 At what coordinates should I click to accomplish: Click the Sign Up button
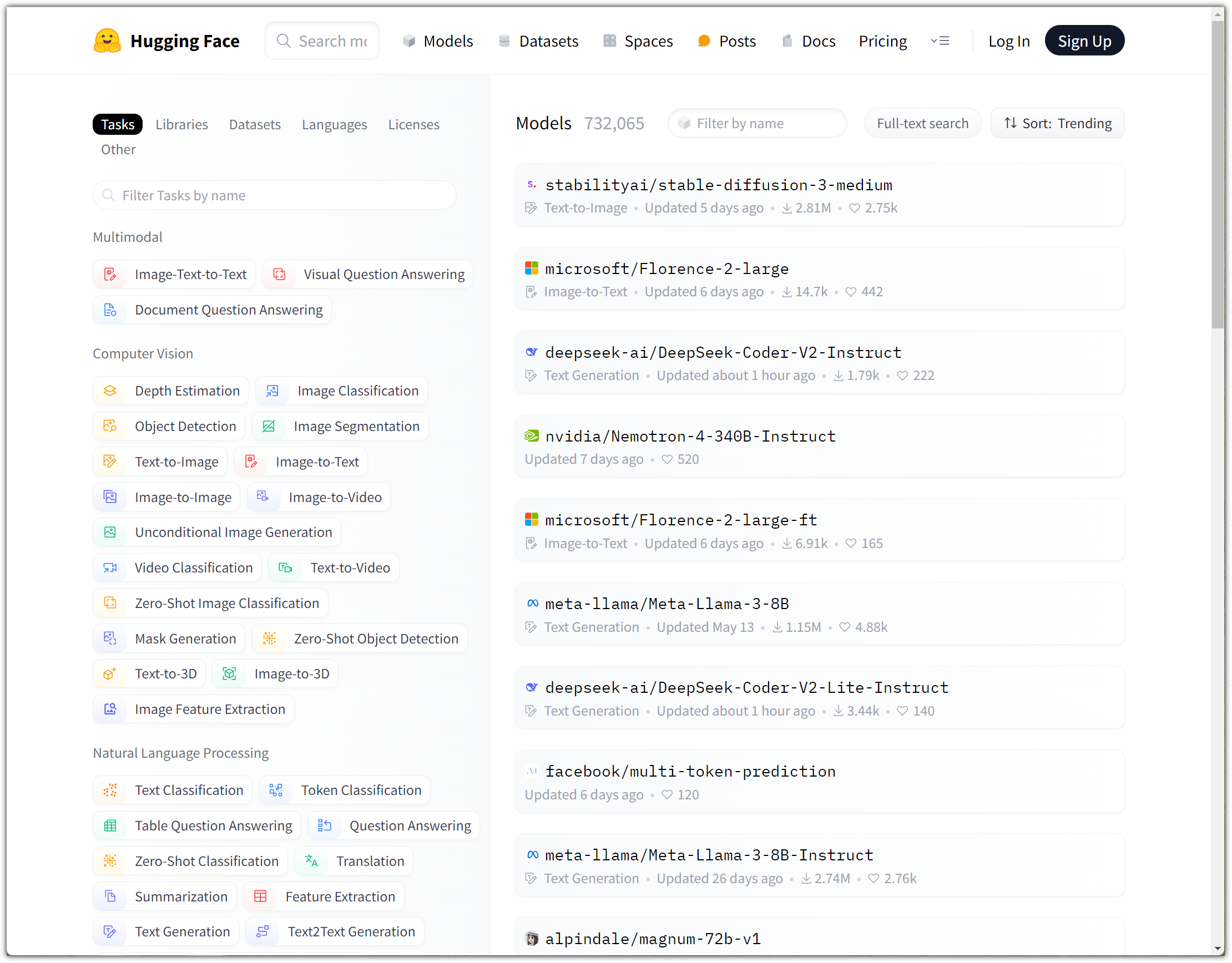point(1084,41)
